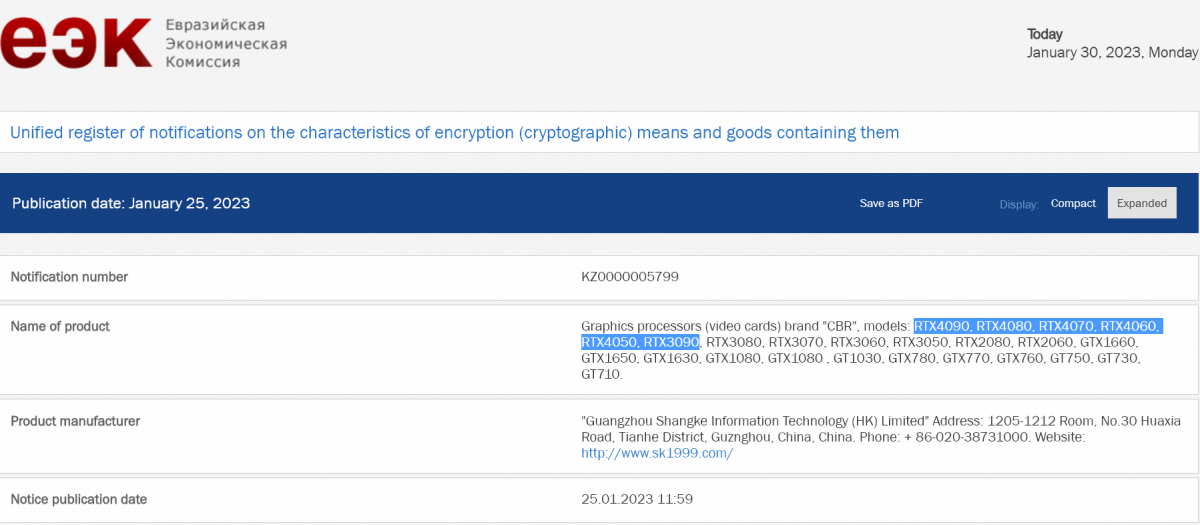Save the notification as PDF
Screen dimensions: 1200x525
tap(891, 203)
